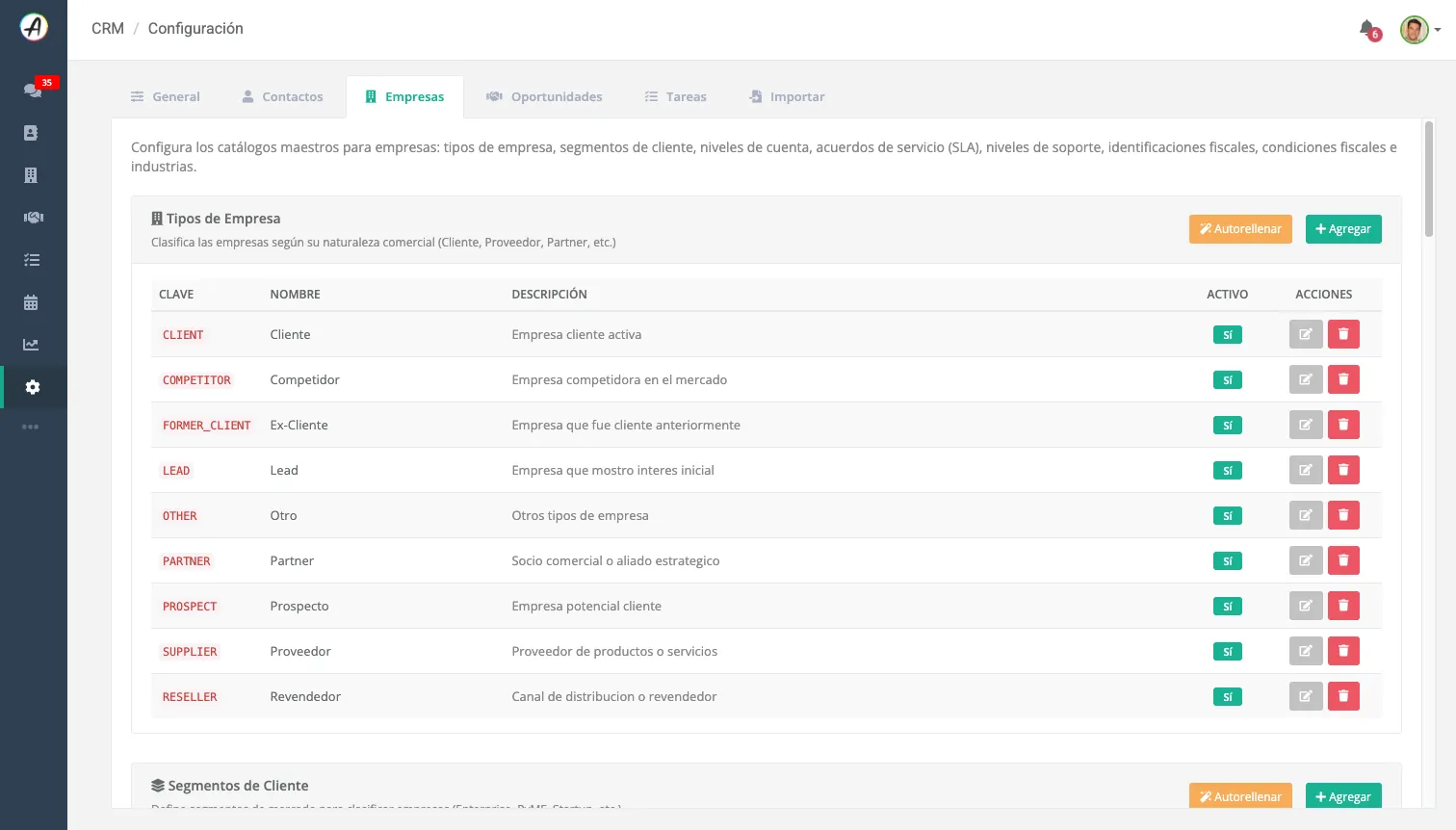Click Agregar for Tipos de Empresa
The image size is (1456, 830).
1343,229
